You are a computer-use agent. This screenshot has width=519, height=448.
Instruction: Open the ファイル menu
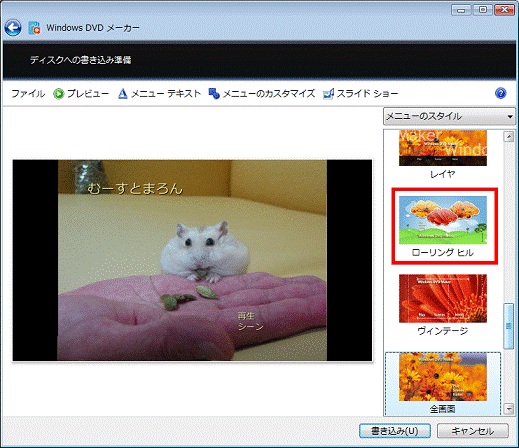[28, 94]
